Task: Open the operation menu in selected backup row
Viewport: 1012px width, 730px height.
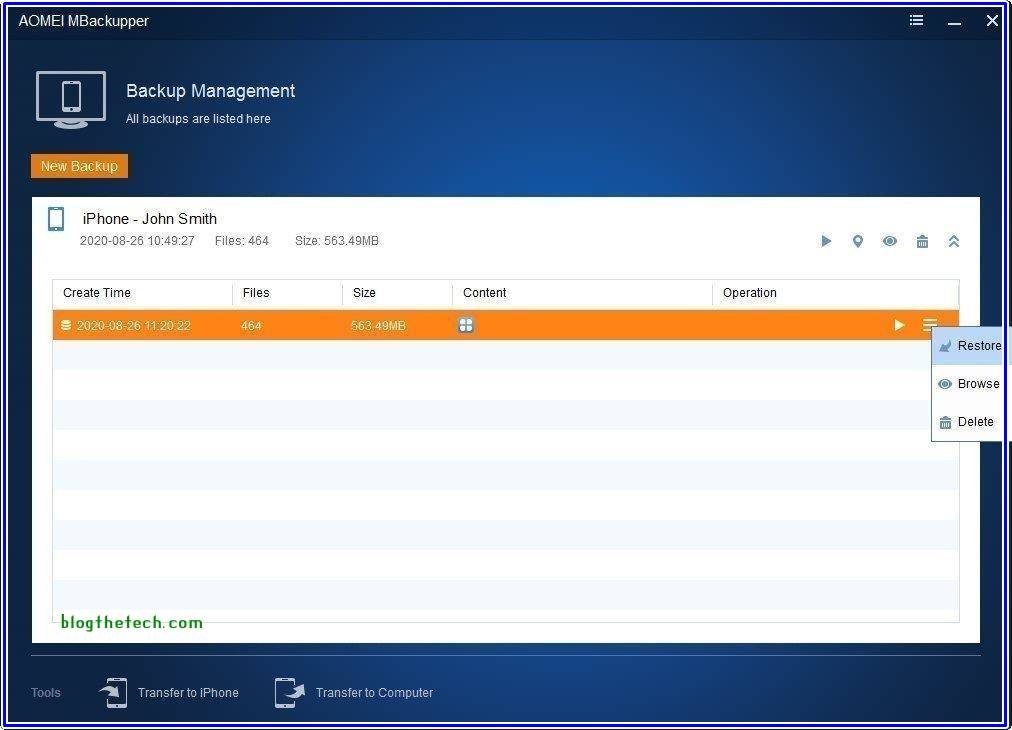Action: coord(930,325)
